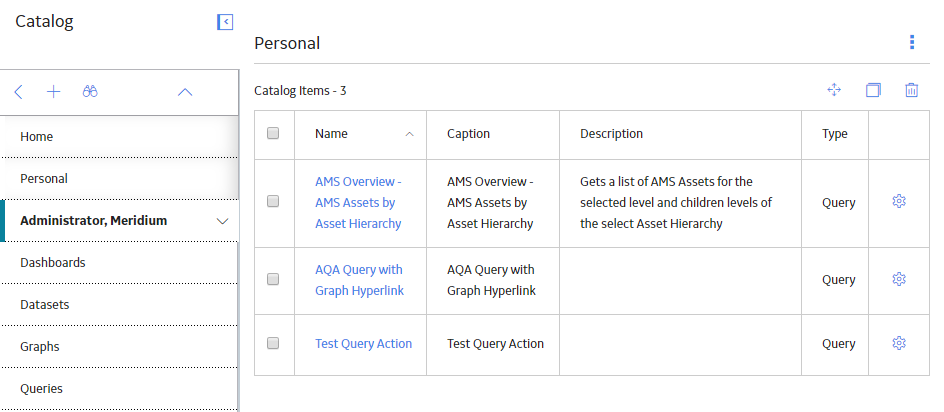Click the trash delete icon
The width and height of the screenshot is (944, 412).
(911, 90)
